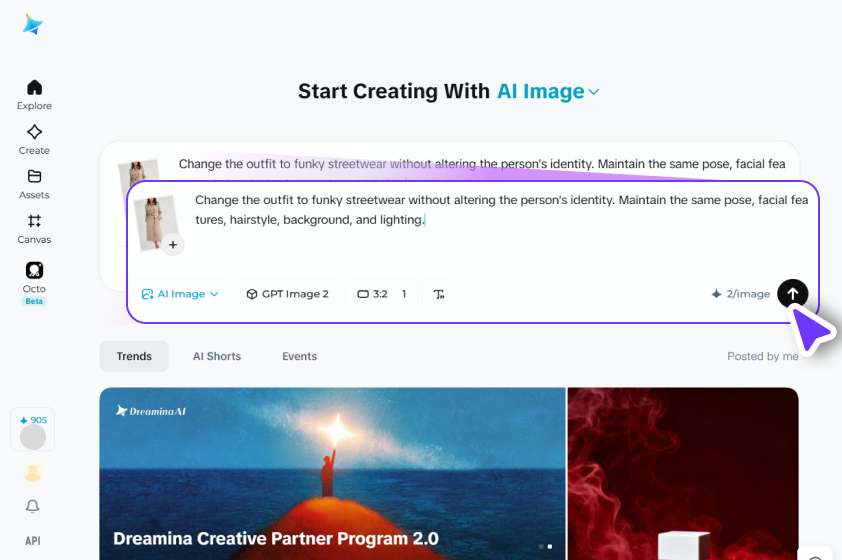Viewport: 842px width, 560px height.
Task: Click the plus button to add a reference image
Action: (x=173, y=245)
